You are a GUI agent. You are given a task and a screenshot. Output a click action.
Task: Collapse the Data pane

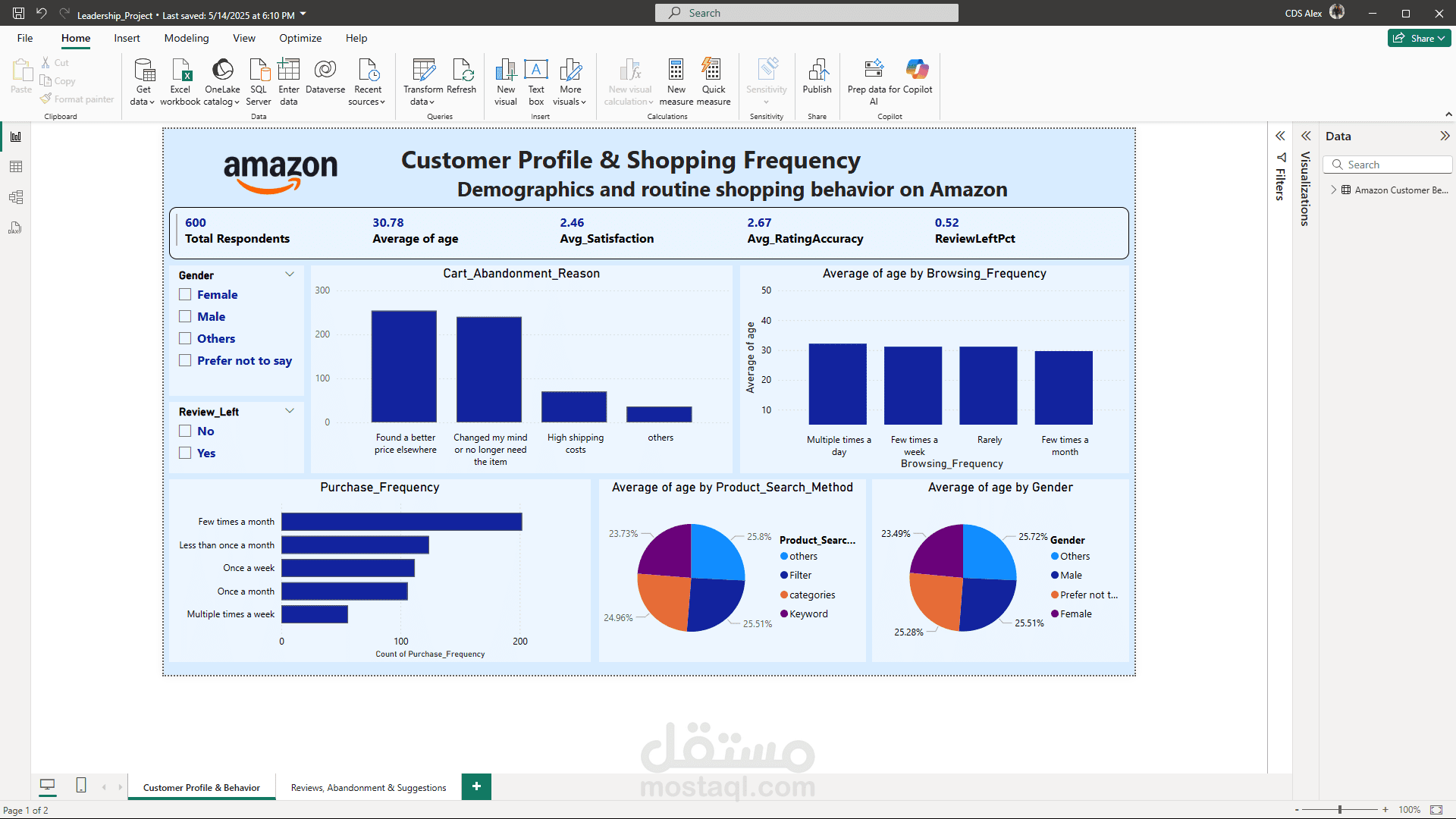click(1445, 136)
